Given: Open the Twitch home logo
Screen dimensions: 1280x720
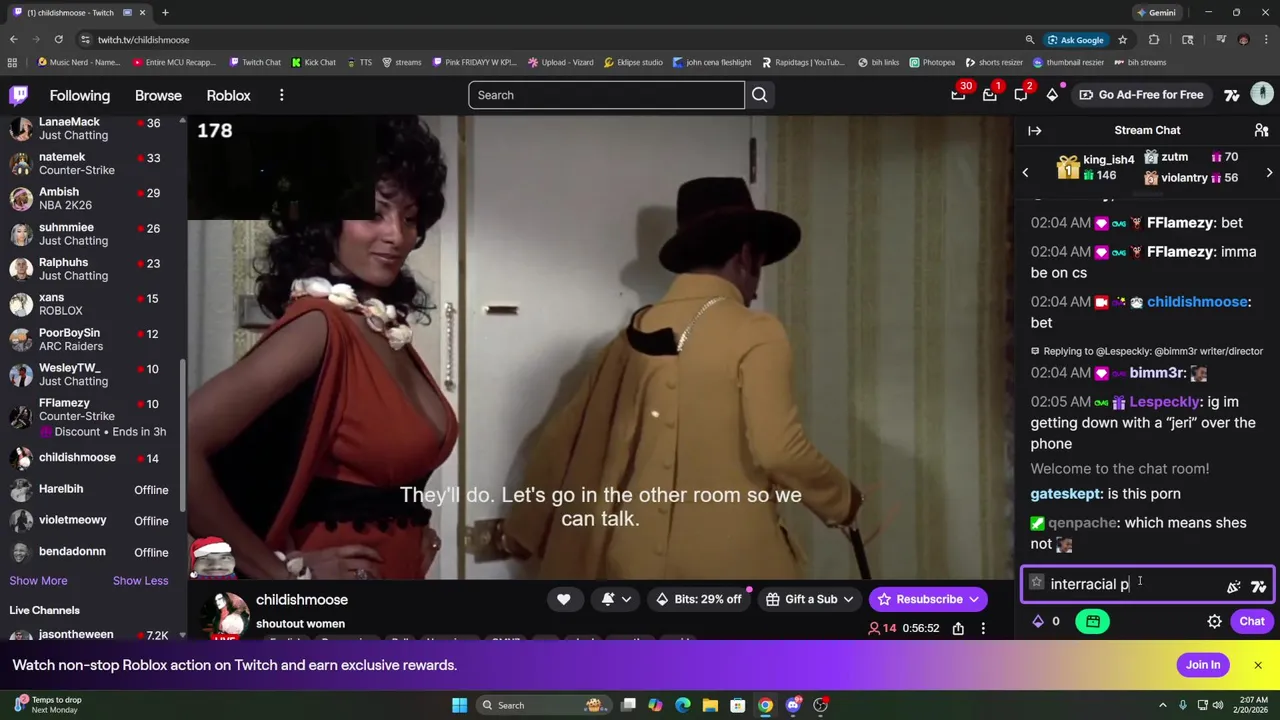Looking at the screenshot, I should click(x=19, y=95).
